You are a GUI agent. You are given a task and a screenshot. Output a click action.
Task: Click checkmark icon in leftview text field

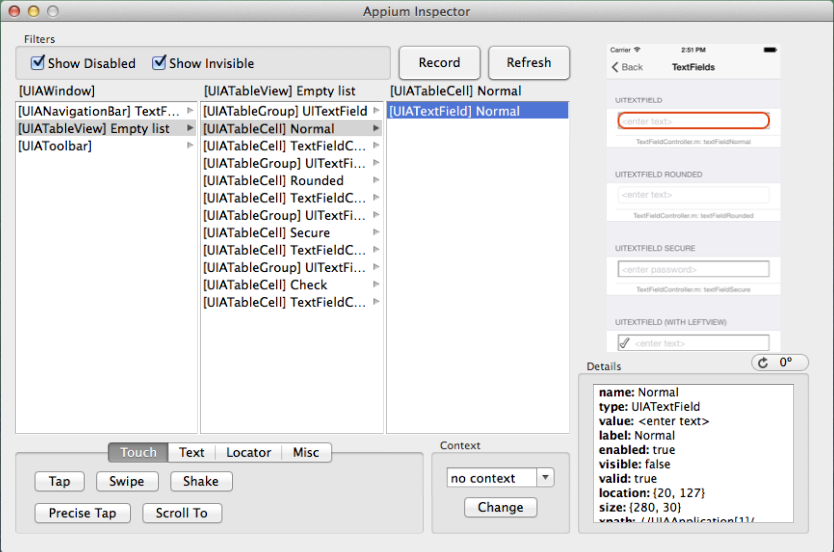tap(624, 343)
